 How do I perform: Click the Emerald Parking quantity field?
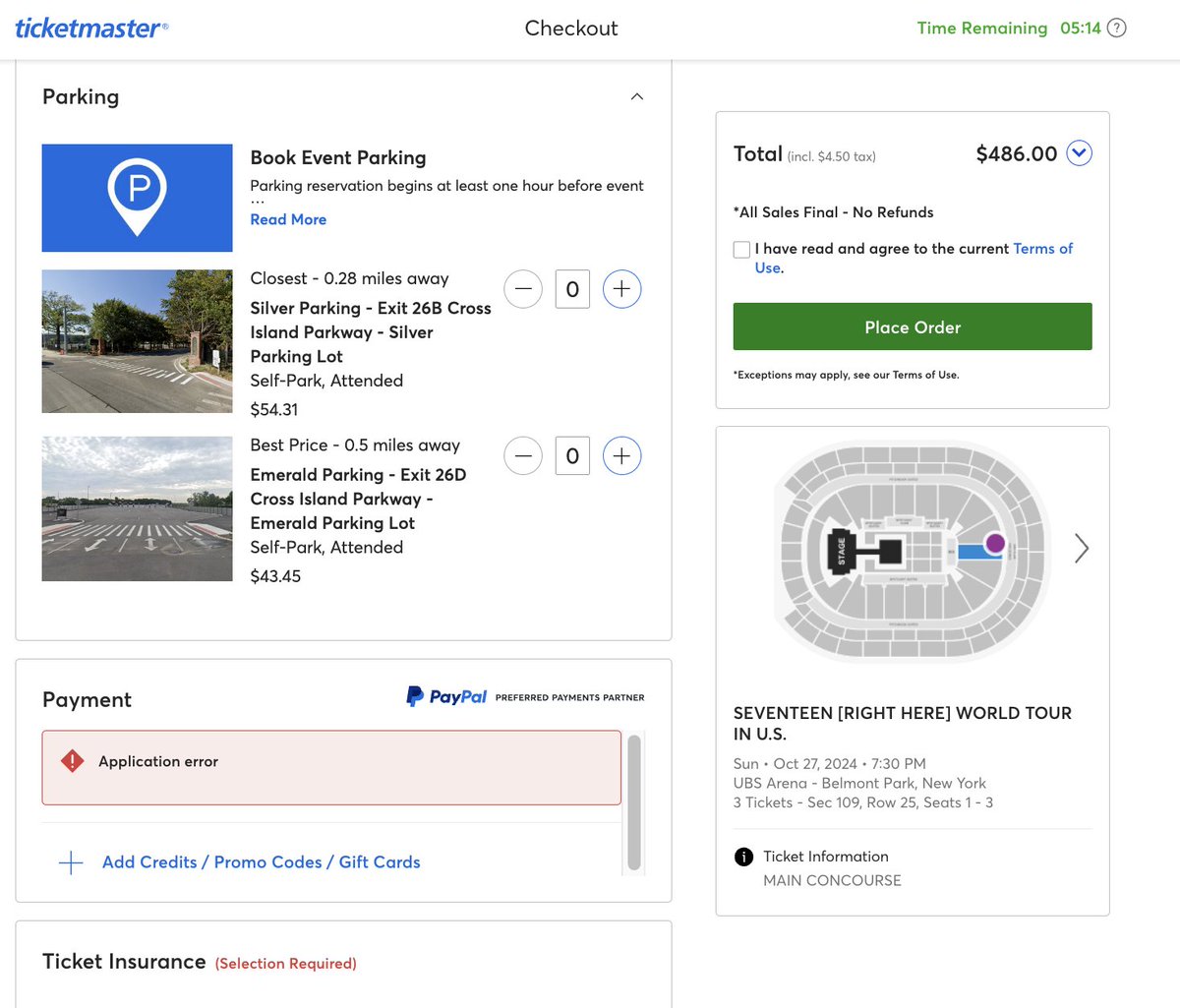point(572,455)
